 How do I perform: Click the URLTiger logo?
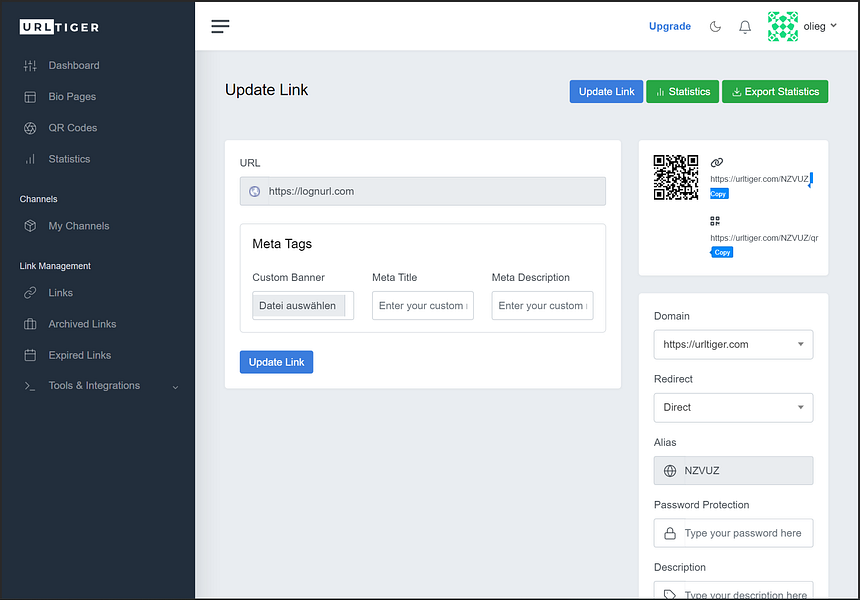pyautogui.click(x=59, y=27)
